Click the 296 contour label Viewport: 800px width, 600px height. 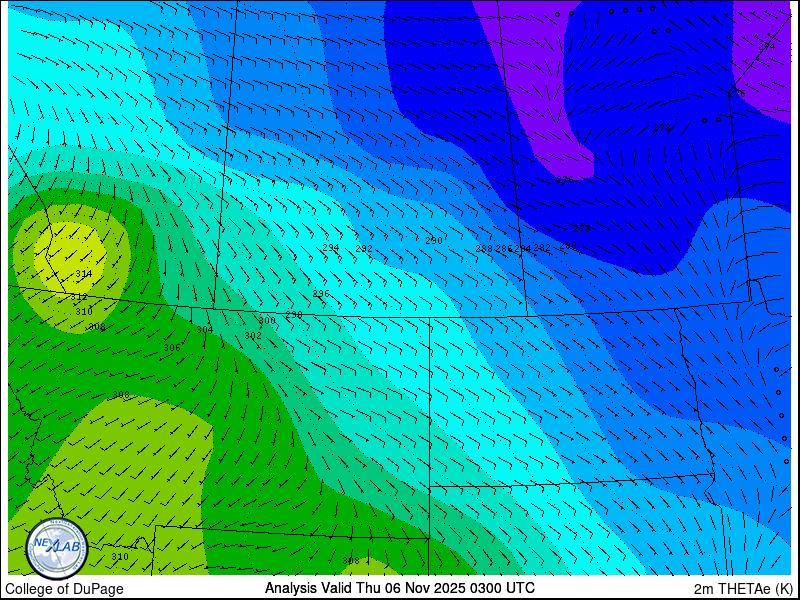321,294
